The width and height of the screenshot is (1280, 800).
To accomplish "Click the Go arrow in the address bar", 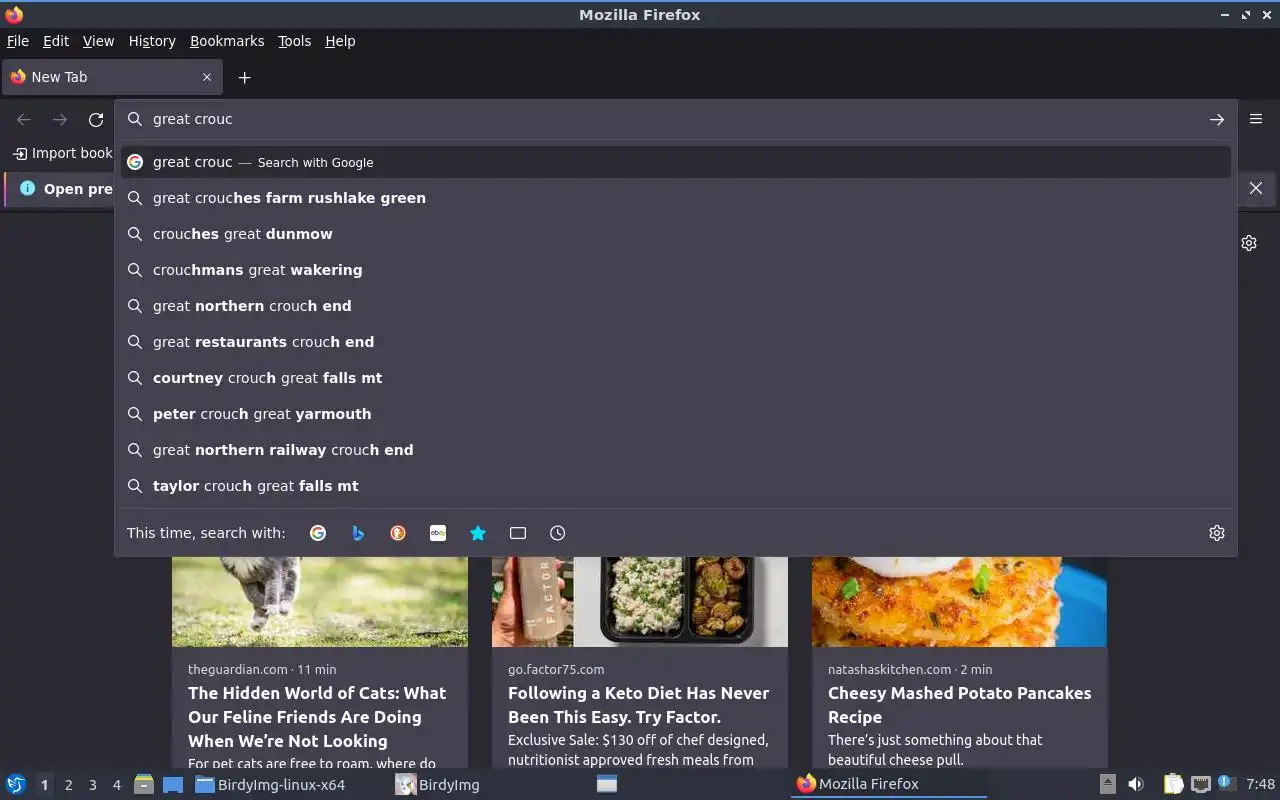I will pos(1216,119).
